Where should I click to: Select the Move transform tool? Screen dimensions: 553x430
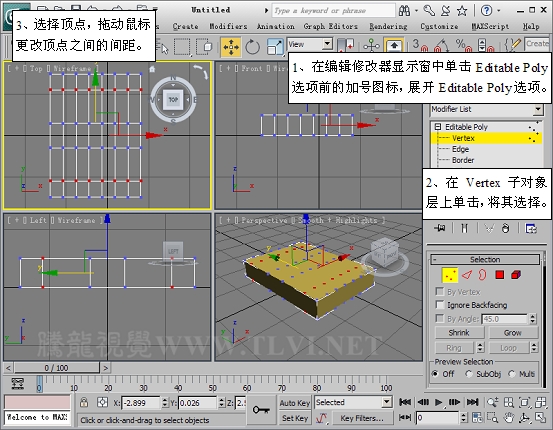(231, 47)
